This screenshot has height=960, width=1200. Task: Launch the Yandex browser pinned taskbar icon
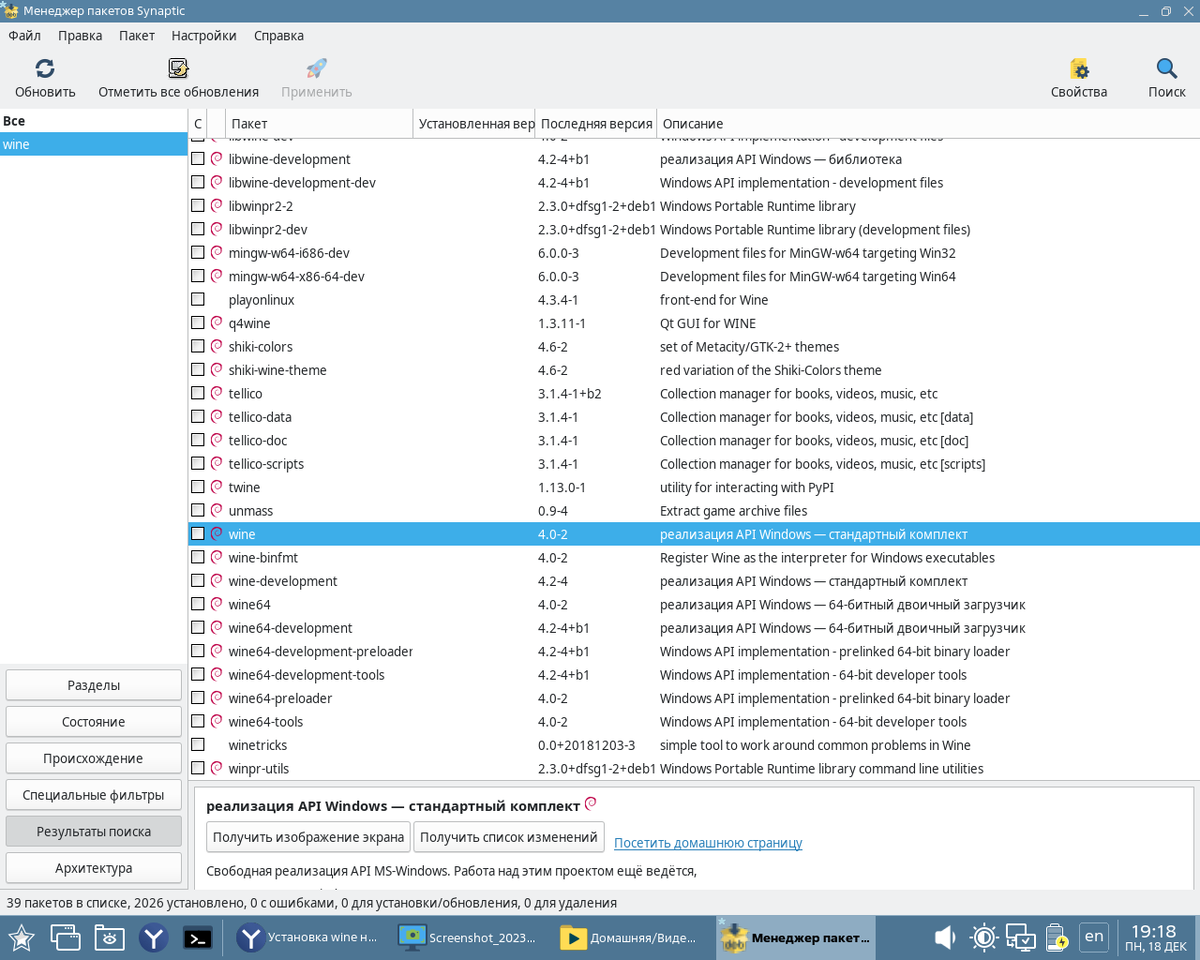click(x=154, y=937)
